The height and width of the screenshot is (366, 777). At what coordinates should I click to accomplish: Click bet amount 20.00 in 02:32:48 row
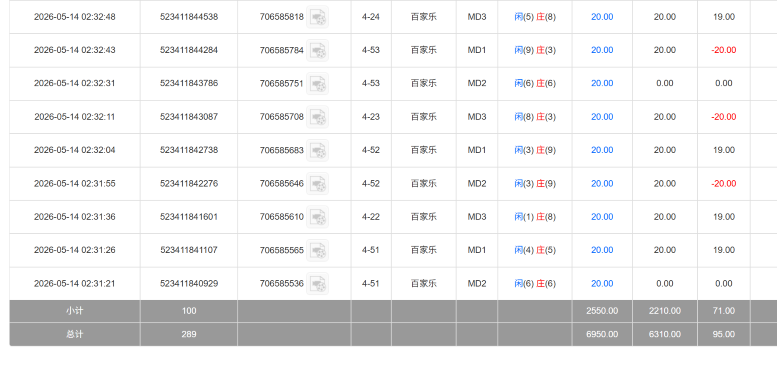coord(602,17)
